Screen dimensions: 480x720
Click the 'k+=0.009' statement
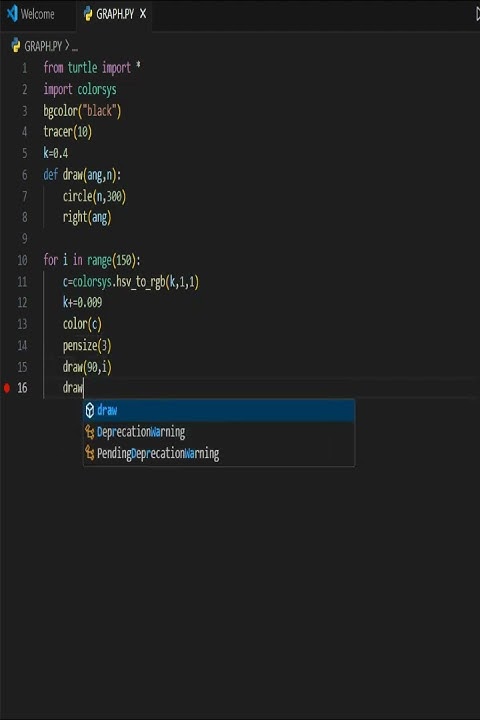coord(82,303)
